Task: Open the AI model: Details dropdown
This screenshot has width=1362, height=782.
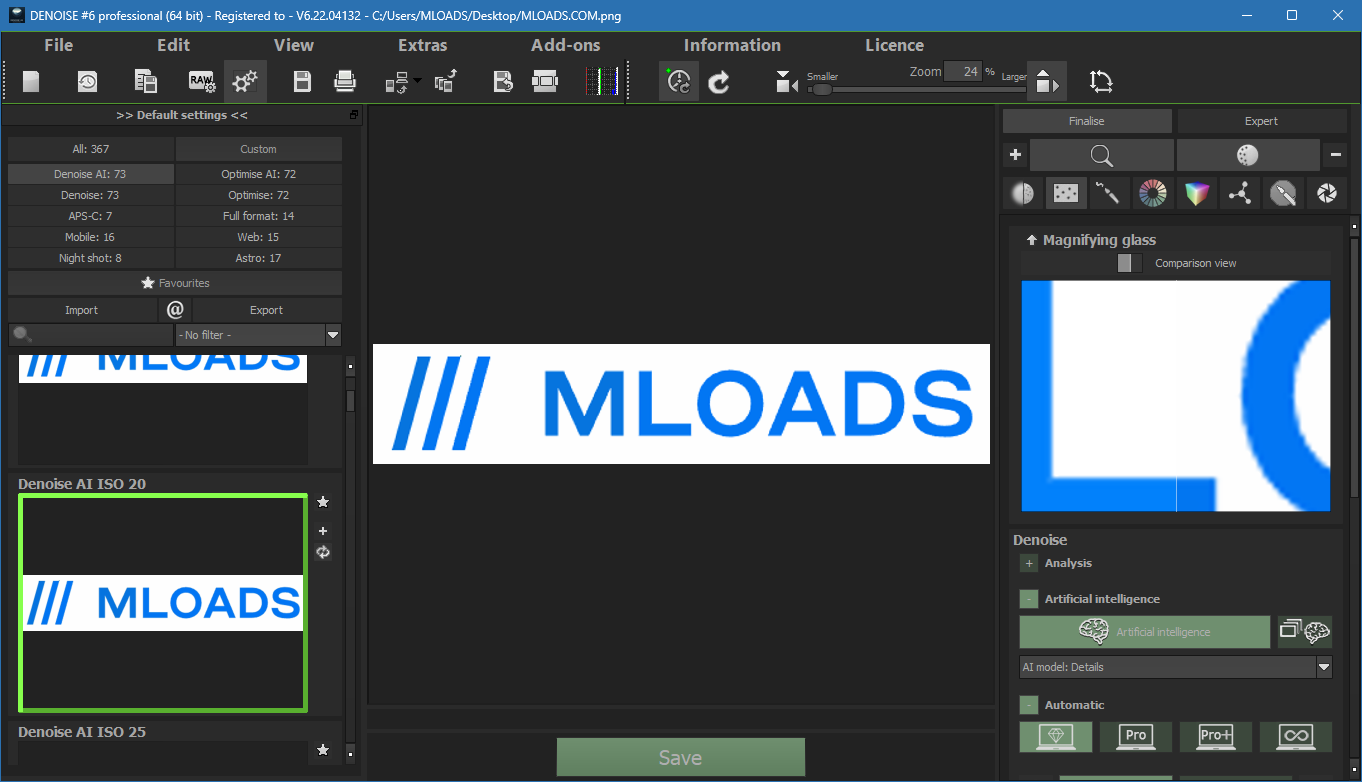Action: 1176,667
